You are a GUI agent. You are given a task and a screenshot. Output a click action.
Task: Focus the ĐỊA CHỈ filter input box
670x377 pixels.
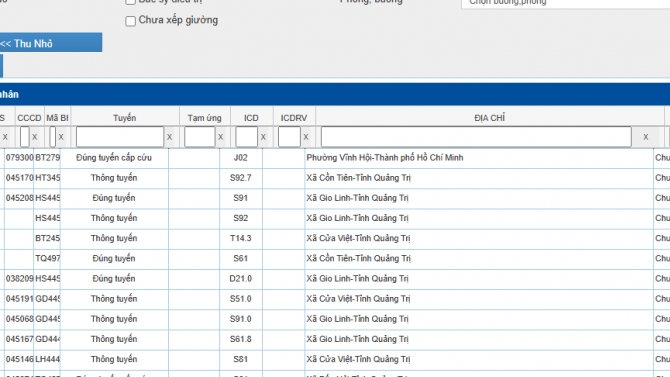coord(476,137)
